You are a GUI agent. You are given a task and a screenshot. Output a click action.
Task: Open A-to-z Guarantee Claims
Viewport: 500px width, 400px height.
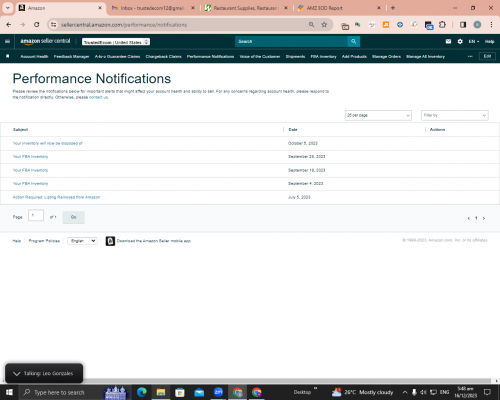117,57
